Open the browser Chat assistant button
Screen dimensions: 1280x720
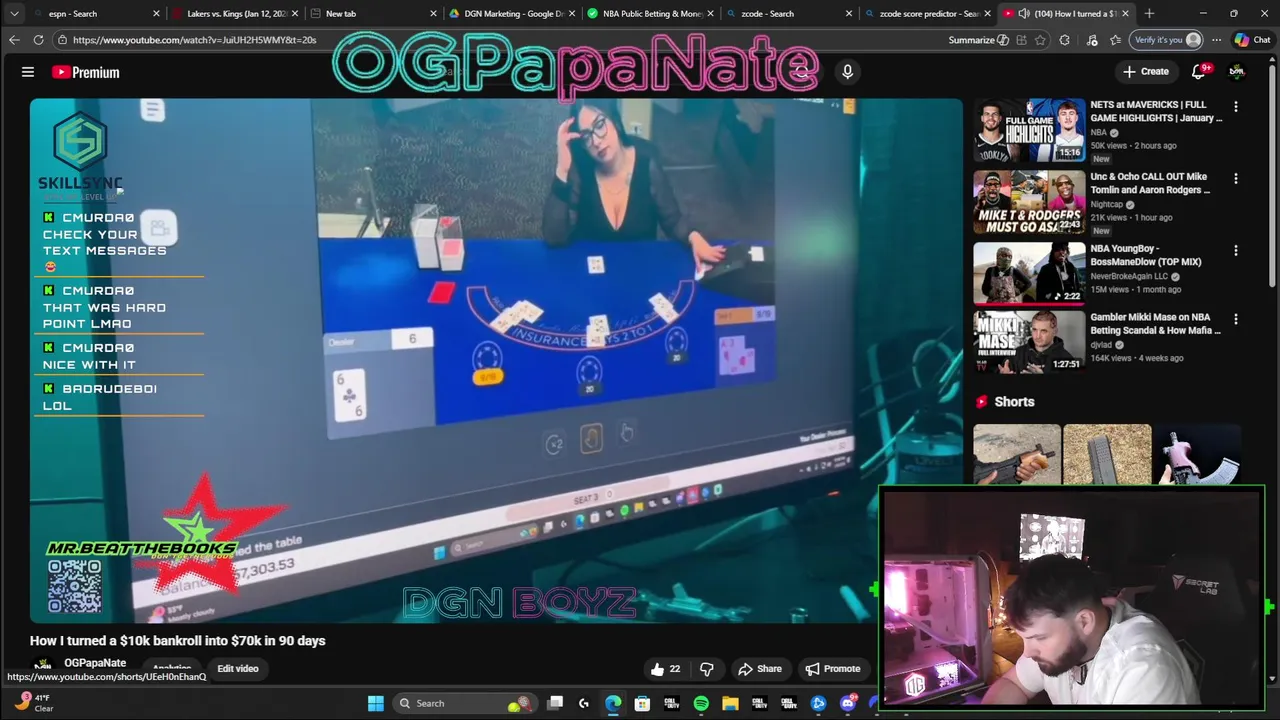tap(1252, 40)
